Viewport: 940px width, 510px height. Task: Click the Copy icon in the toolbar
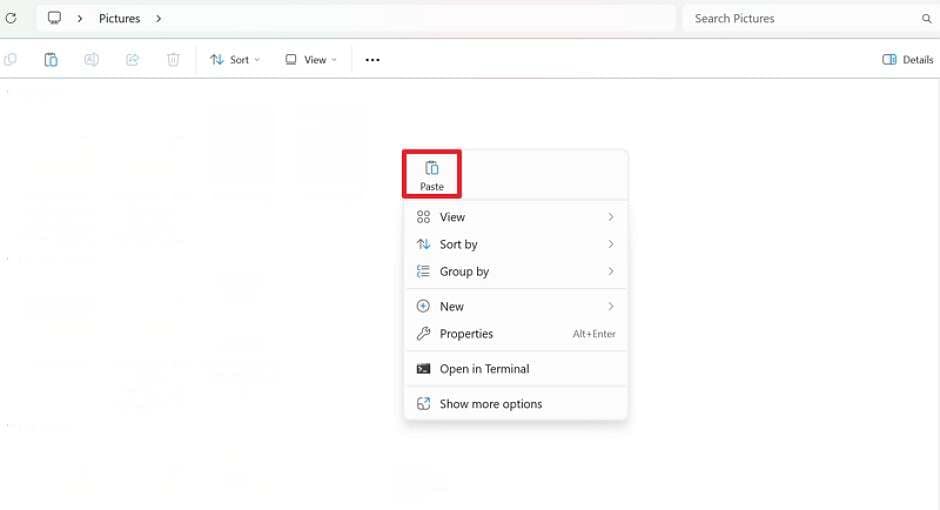10,59
